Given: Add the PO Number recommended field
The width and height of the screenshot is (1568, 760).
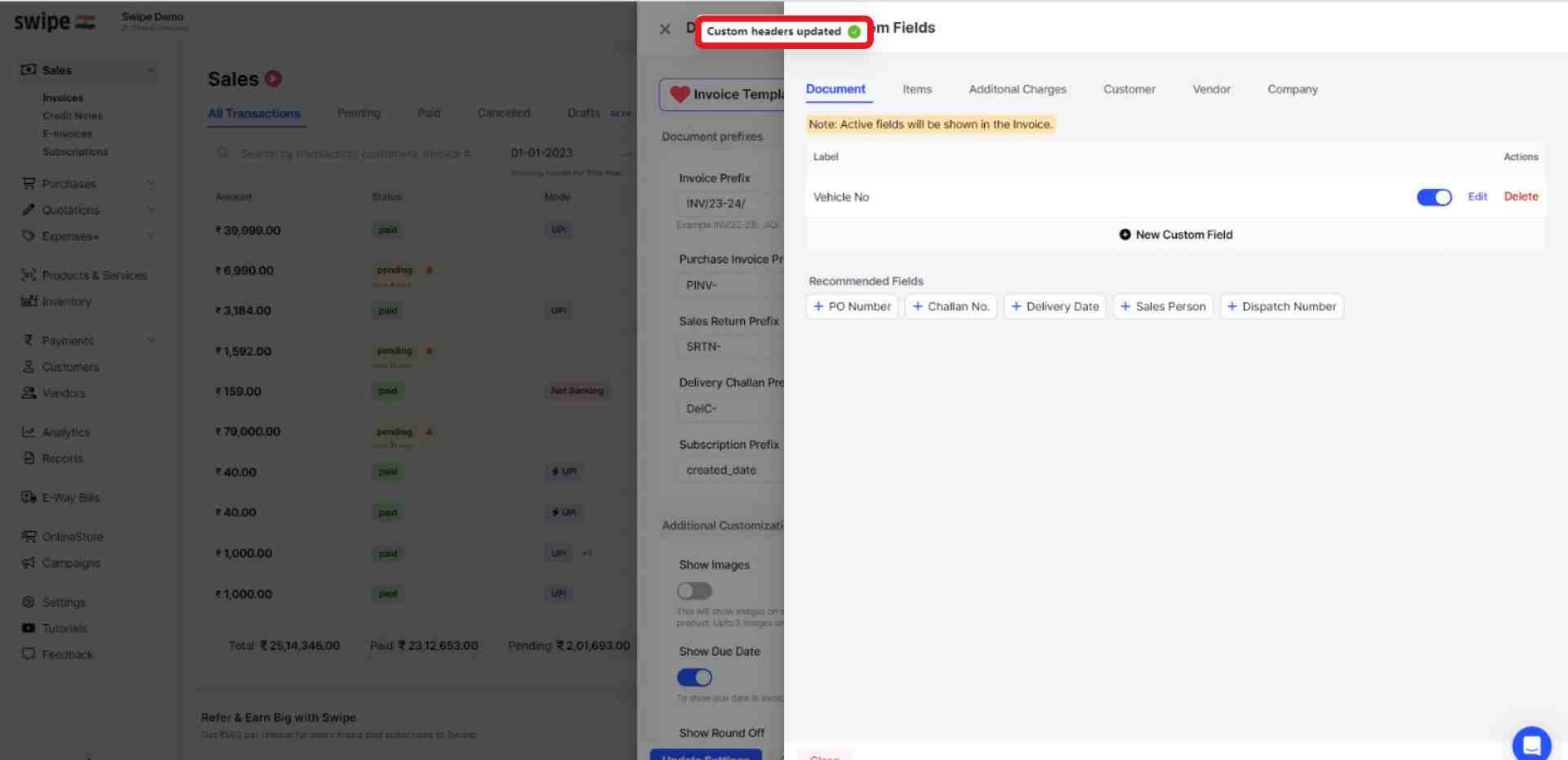Looking at the screenshot, I should pos(852,306).
